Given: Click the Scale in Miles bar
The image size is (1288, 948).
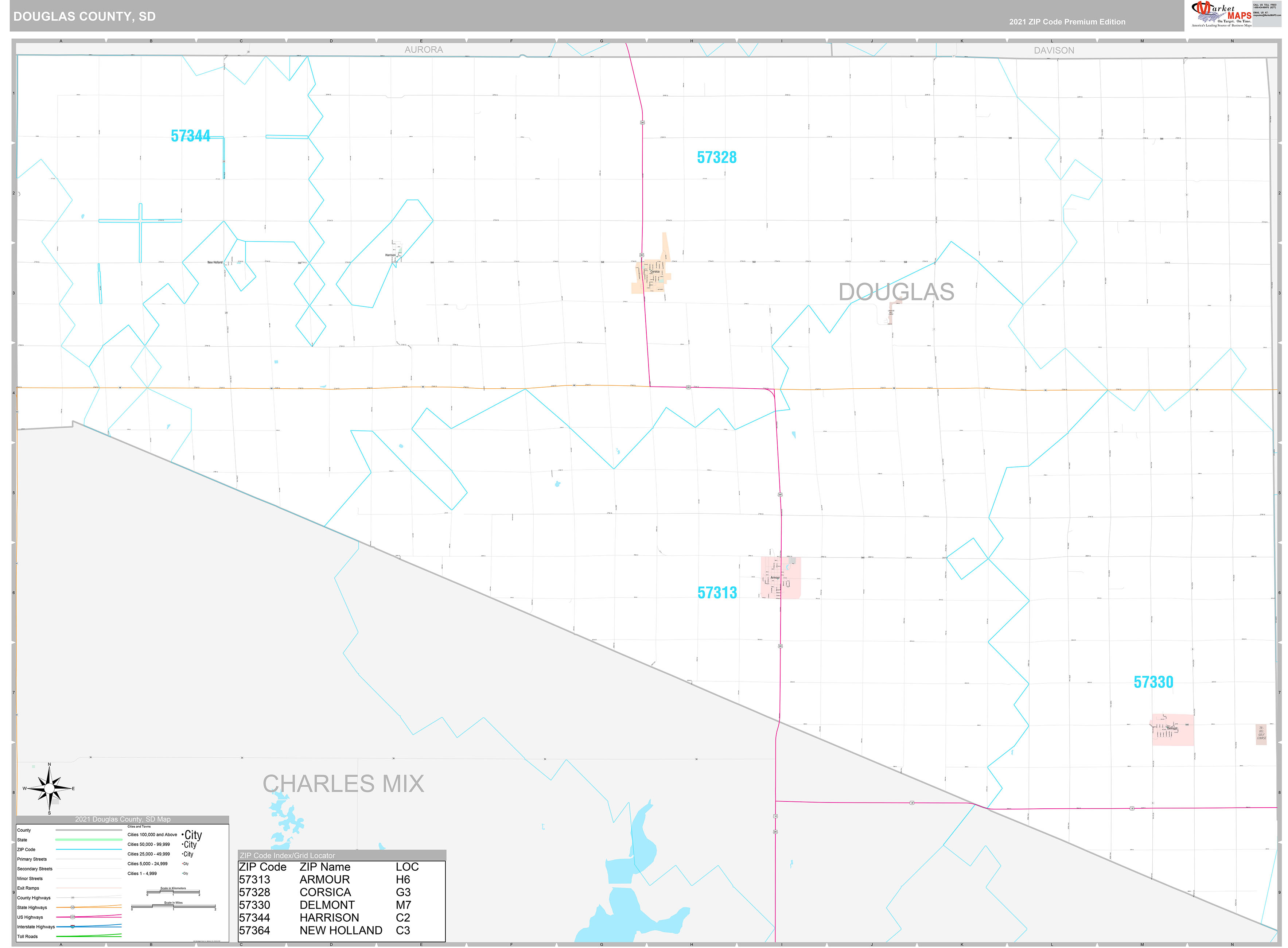Looking at the screenshot, I should pyautogui.click(x=173, y=907).
